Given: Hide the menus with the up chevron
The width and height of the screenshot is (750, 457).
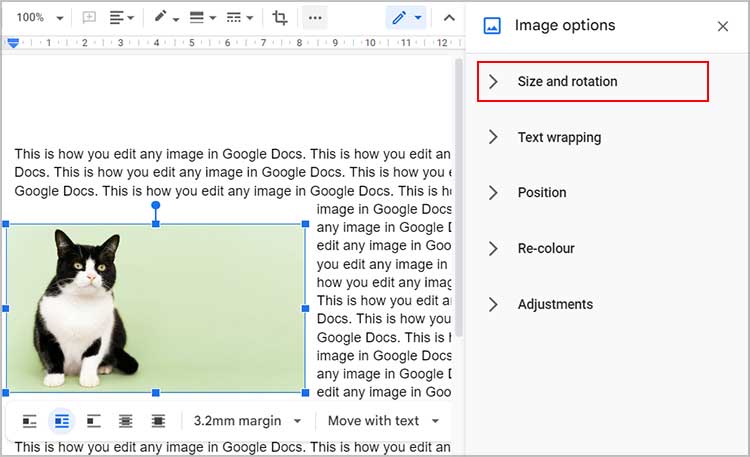Looking at the screenshot, I should (449, 18).
